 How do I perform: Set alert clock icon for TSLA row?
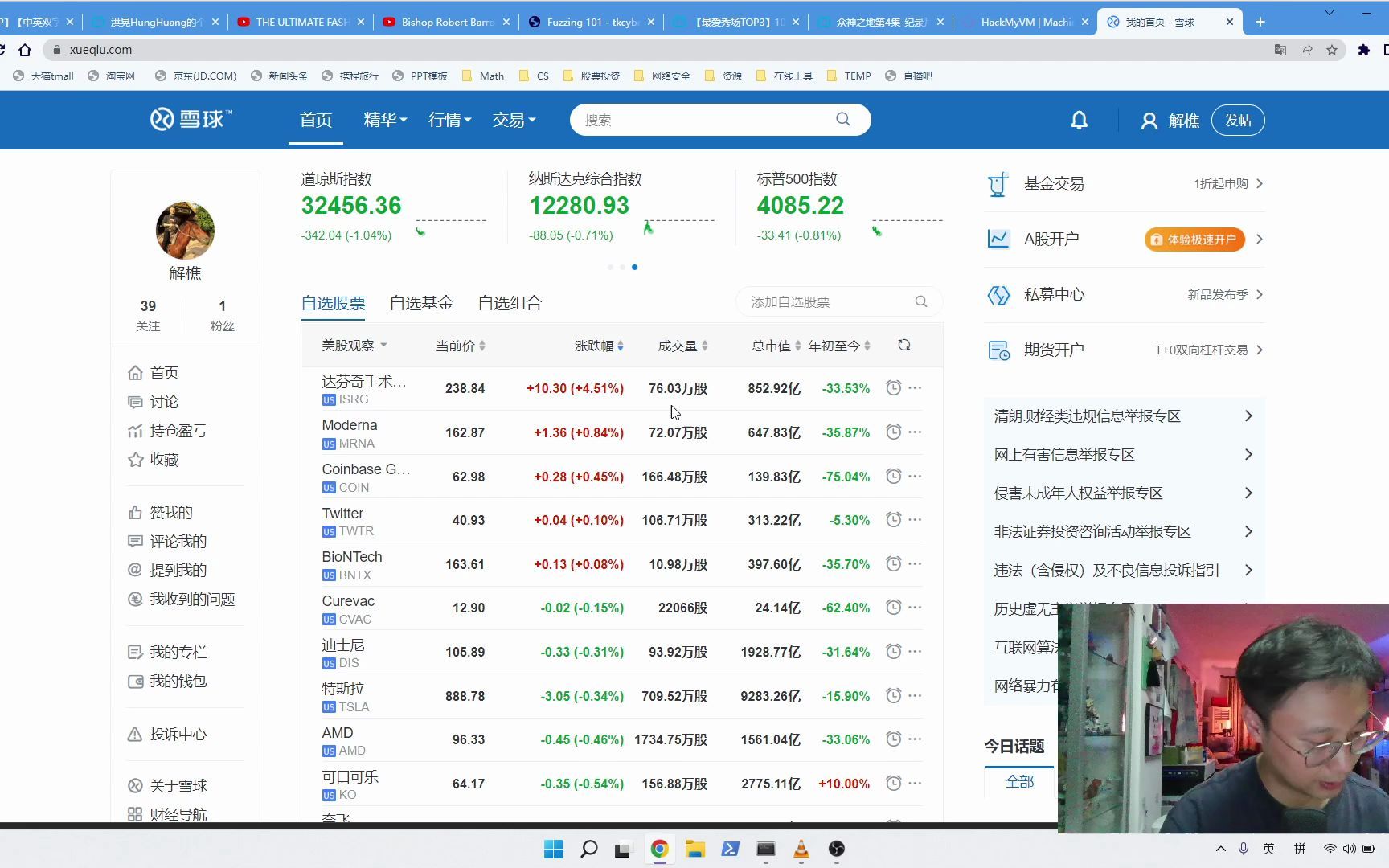tap(893, 695)
